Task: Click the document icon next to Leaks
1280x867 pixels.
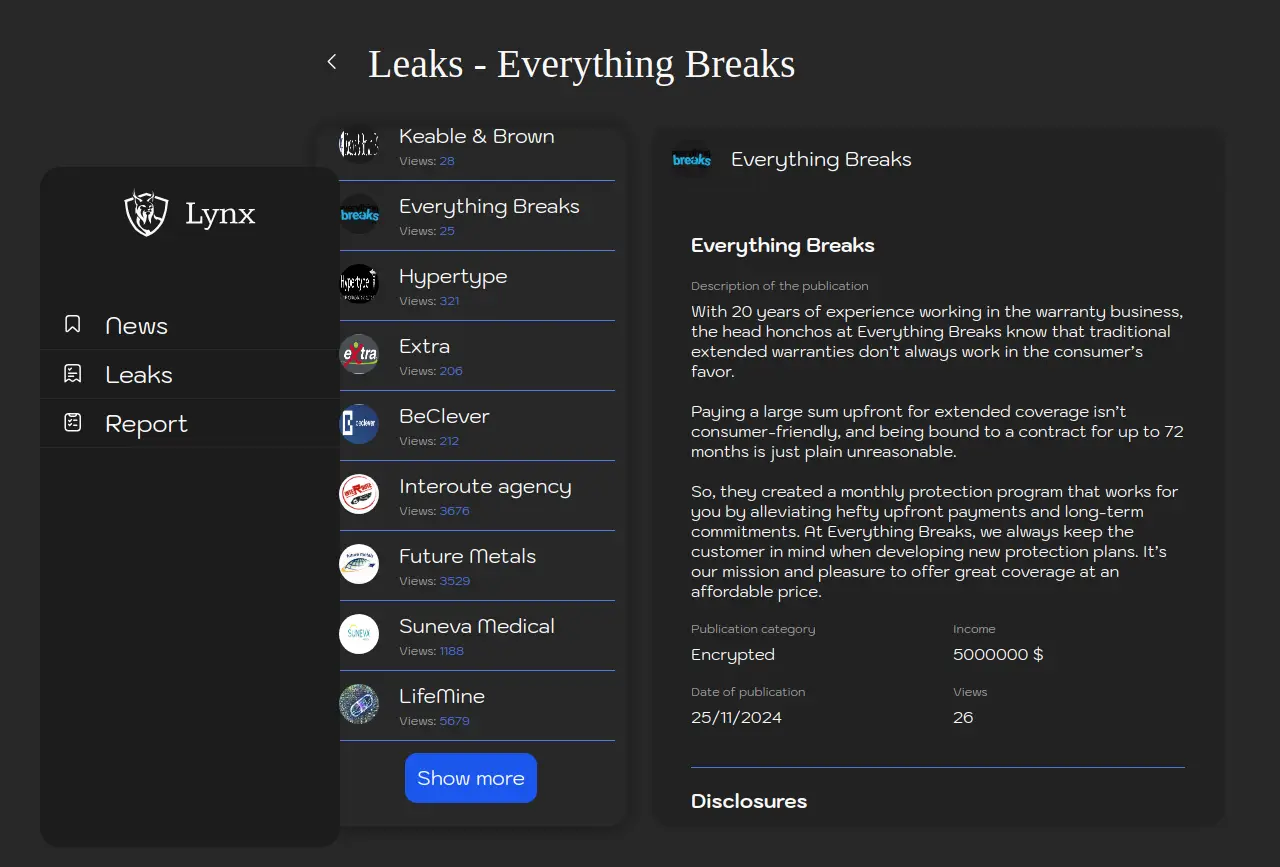Action: (x=72, y=373)
